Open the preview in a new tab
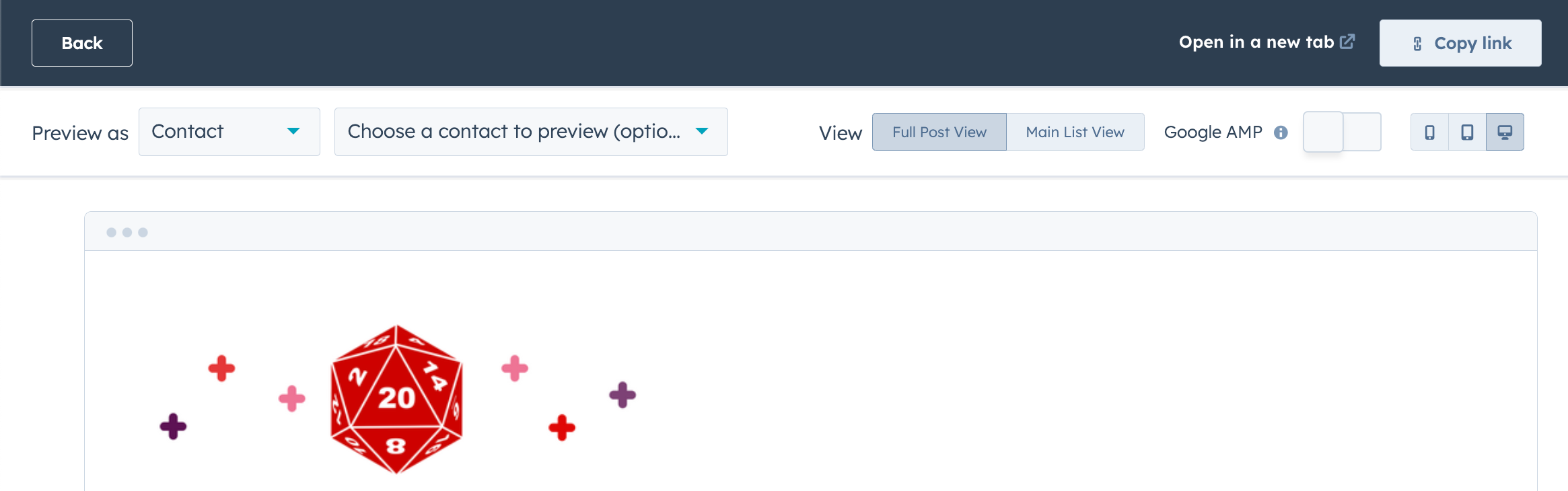The width and height of the screenshot is (1568, 491). (x=1256, y=42)
